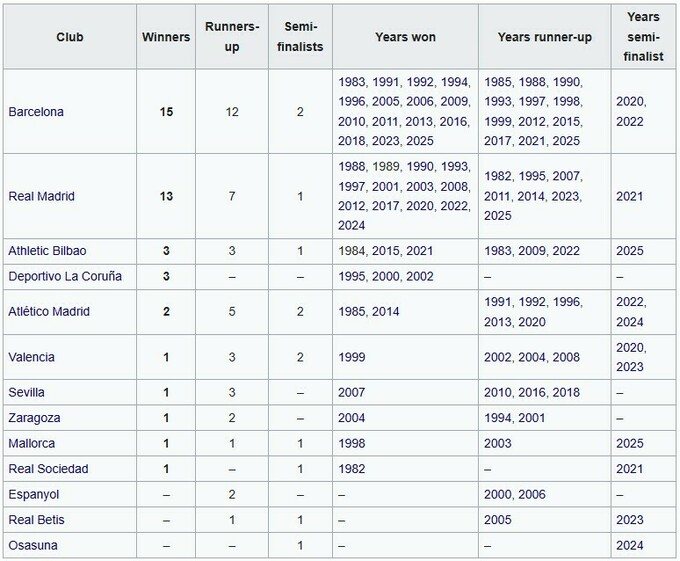680x561 pixels.
Task: Select Valencia in the Club column
Action: tap(31, 357)
